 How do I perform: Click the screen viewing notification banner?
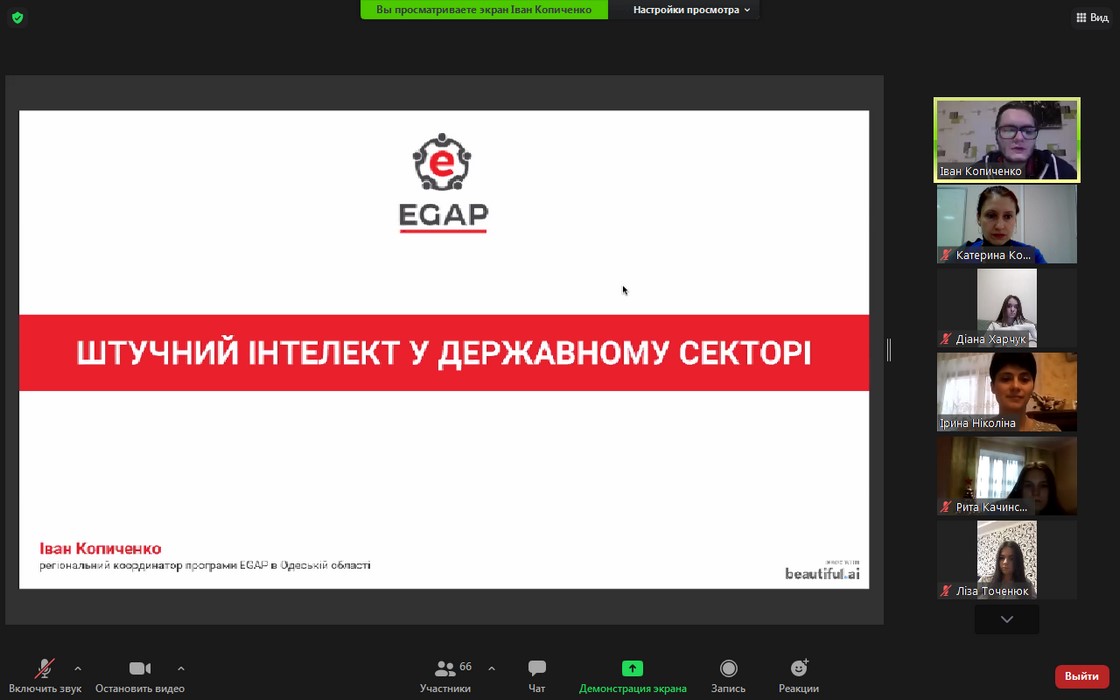click(484, 10)
